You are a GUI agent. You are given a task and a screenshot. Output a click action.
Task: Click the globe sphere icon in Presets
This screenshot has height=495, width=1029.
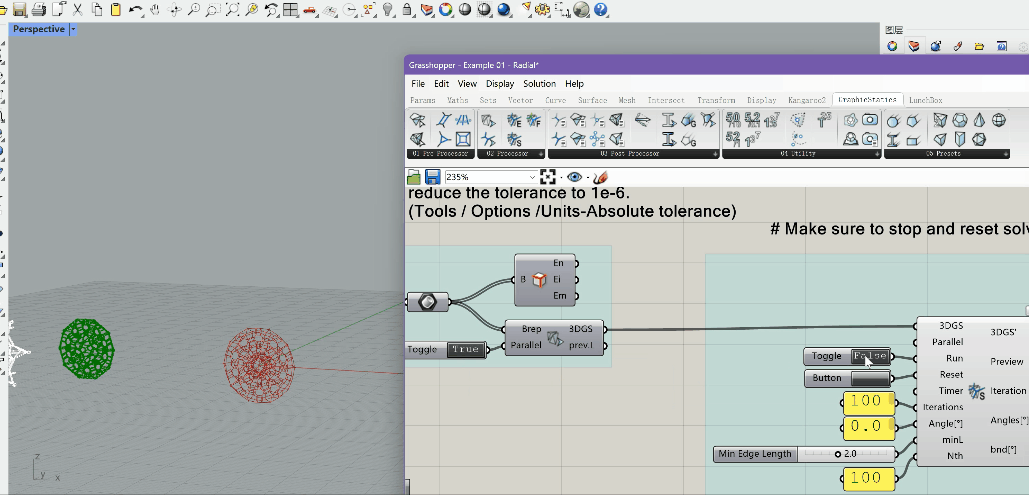pyautogui.click(x=999, y=120)
